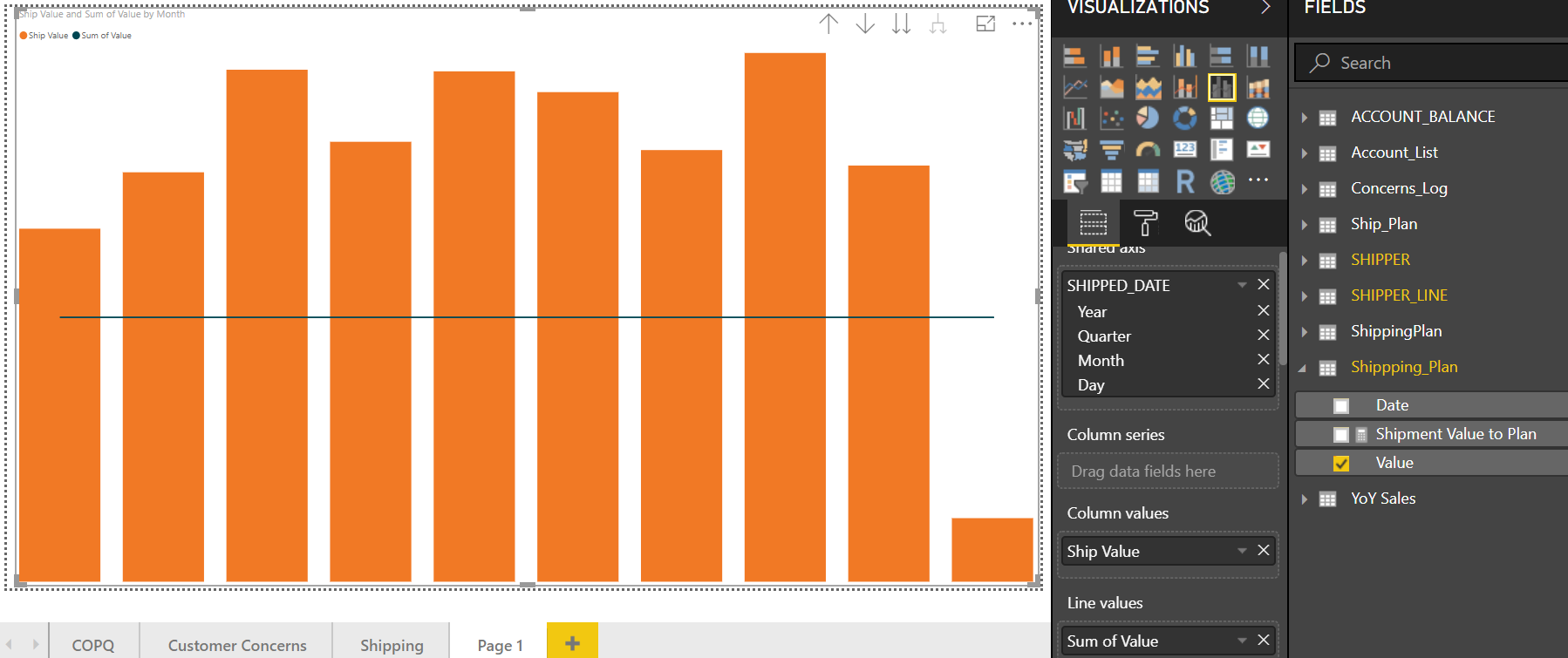Check the Date field checkbox
Image resolution: width=1568 pixels, height=658 pixels.
click(x=1341, y=406)
